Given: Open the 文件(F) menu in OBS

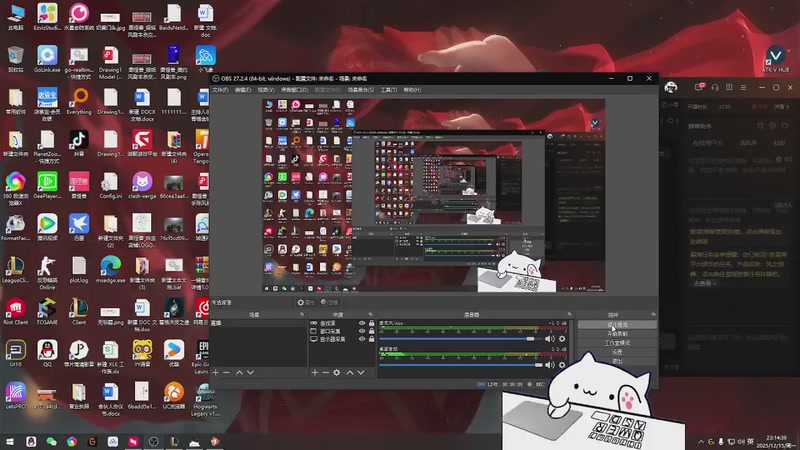Looking at the screenshot, I should tap(220, 90).
